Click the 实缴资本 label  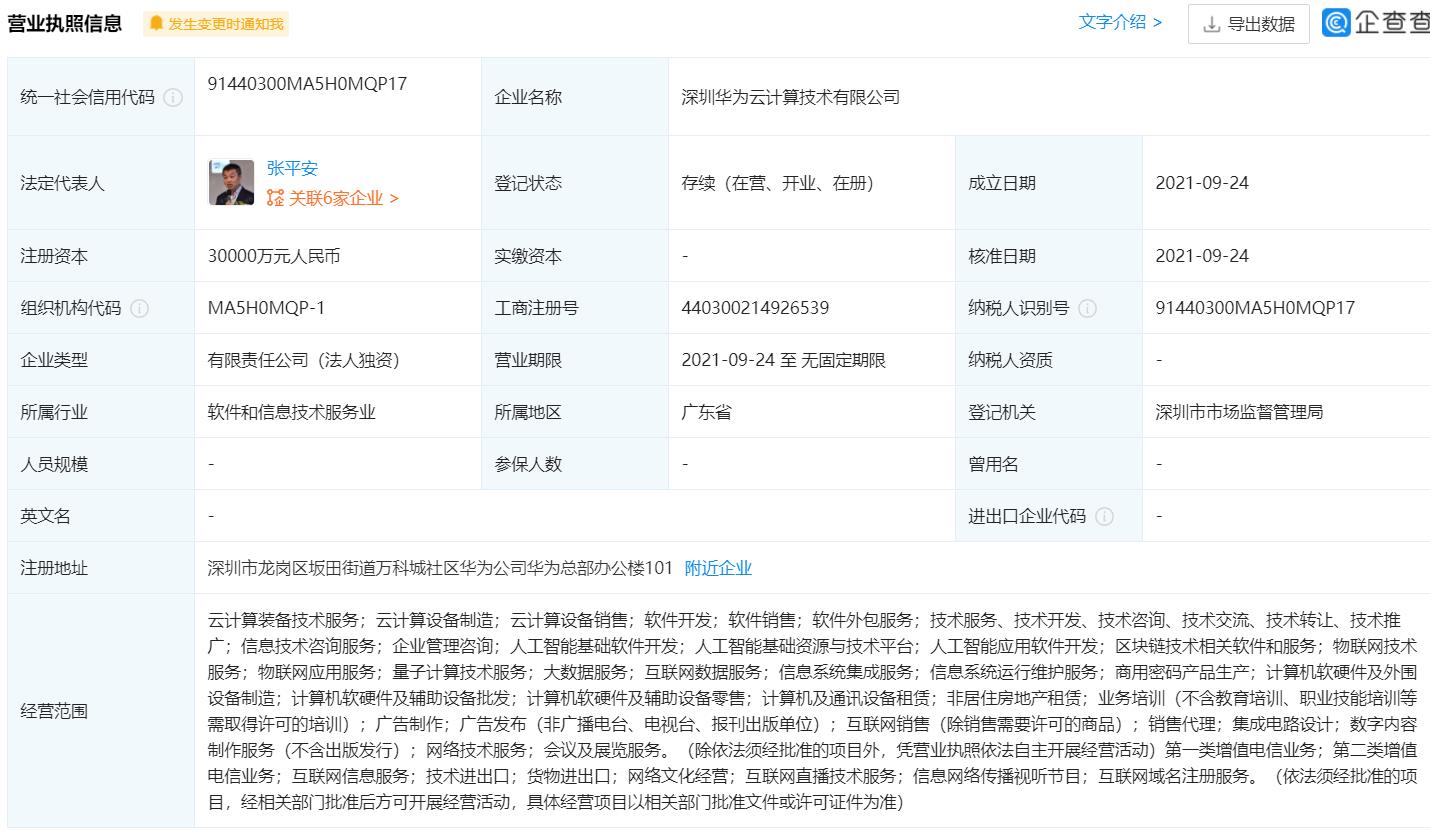tap(528, 256)
